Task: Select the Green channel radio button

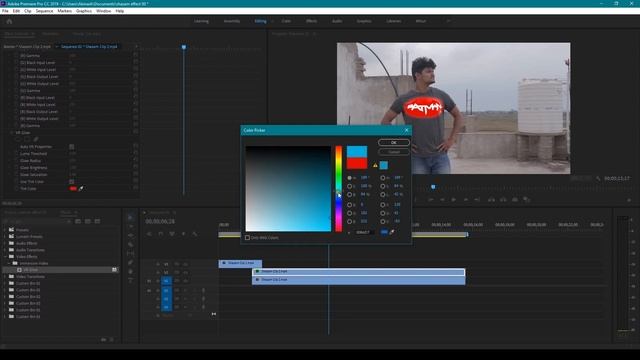Action: pyautogui.click(x=349, y=213)
